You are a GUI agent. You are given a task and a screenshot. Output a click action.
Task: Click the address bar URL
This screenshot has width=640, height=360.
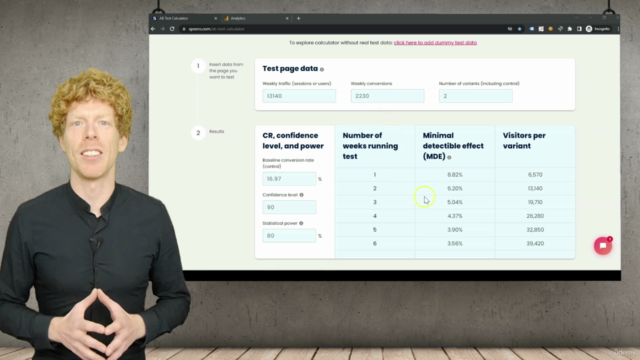216,29
